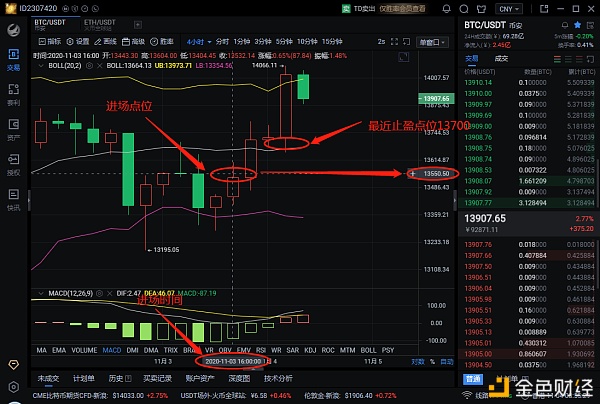The height and width of the screenshot is (404, 600).
Task: Open sidebar settings hexagon icon
Action: tap(13, 387)
